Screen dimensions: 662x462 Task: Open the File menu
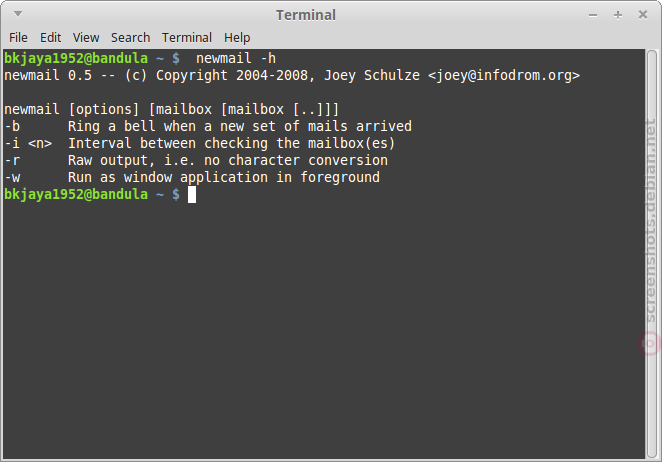point(18,38)
